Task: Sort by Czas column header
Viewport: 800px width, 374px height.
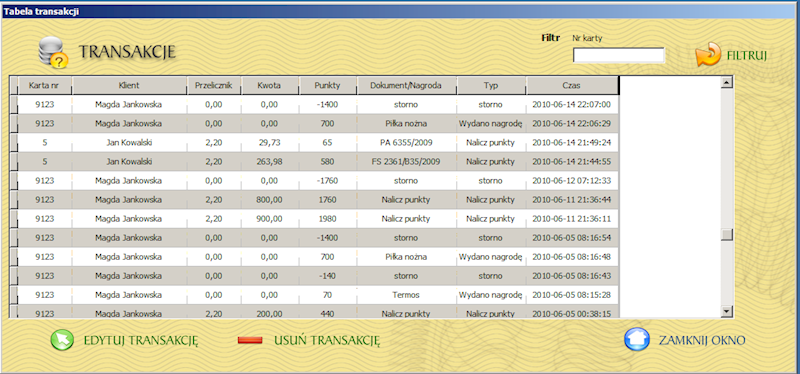Action: 571,86
